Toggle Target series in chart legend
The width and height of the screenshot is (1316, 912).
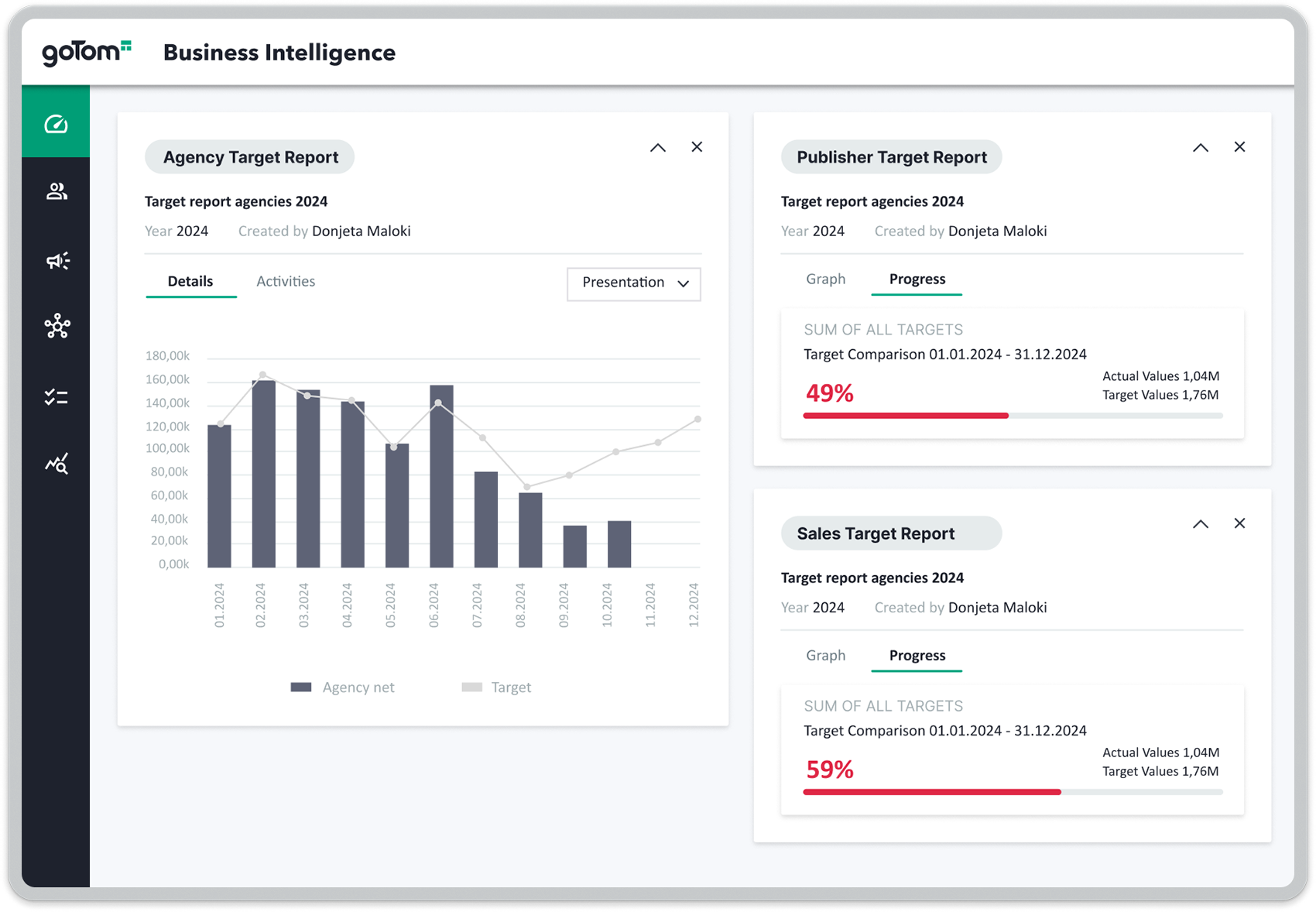click(x=496, y=687)
